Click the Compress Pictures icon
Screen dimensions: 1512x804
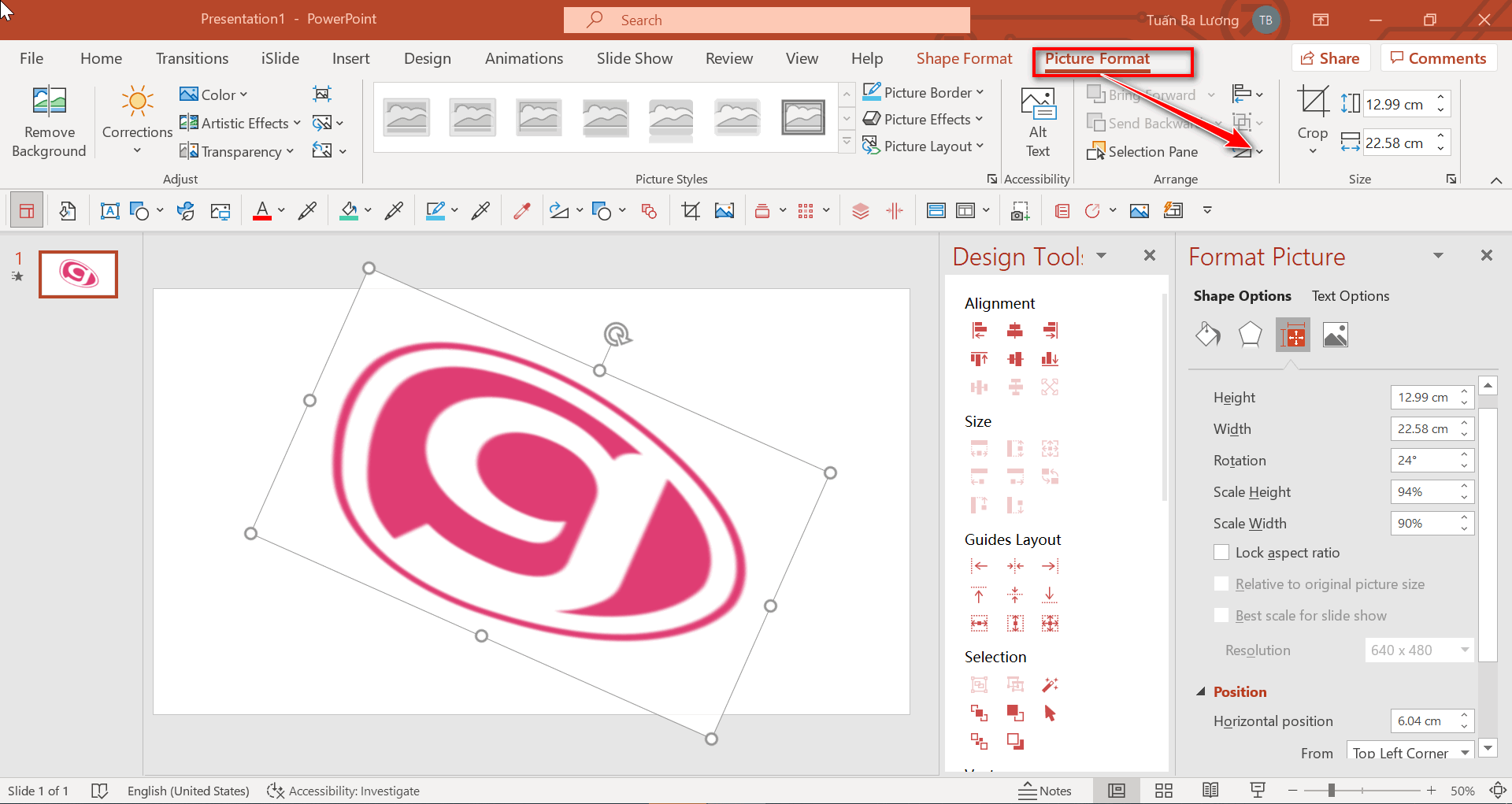coord(322,94)
